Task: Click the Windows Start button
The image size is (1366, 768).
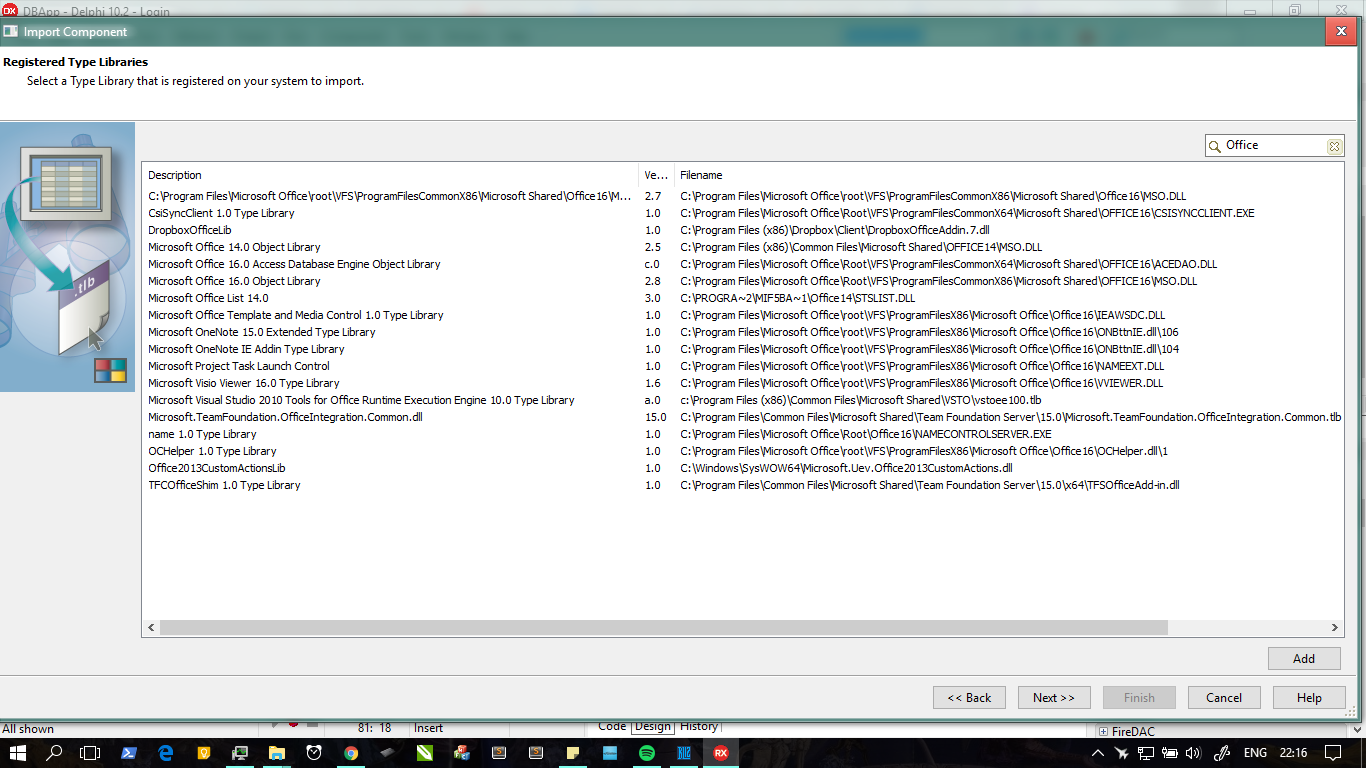Action: pyautogui.click(x=17, y=753)
